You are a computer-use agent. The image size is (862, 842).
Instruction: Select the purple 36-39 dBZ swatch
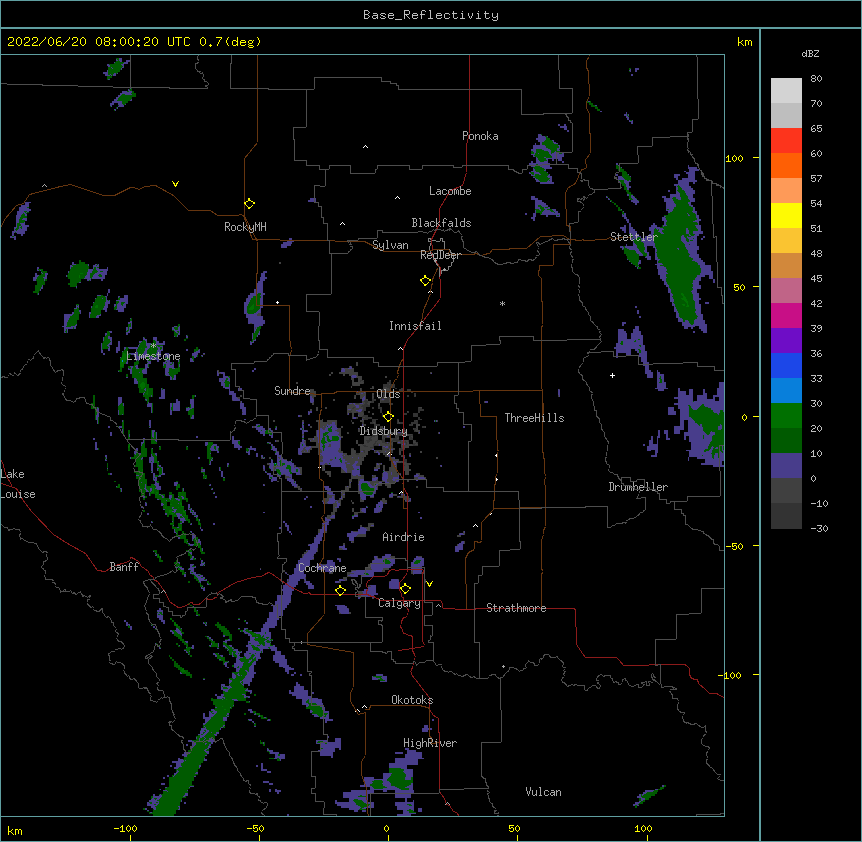coord(786,341)
